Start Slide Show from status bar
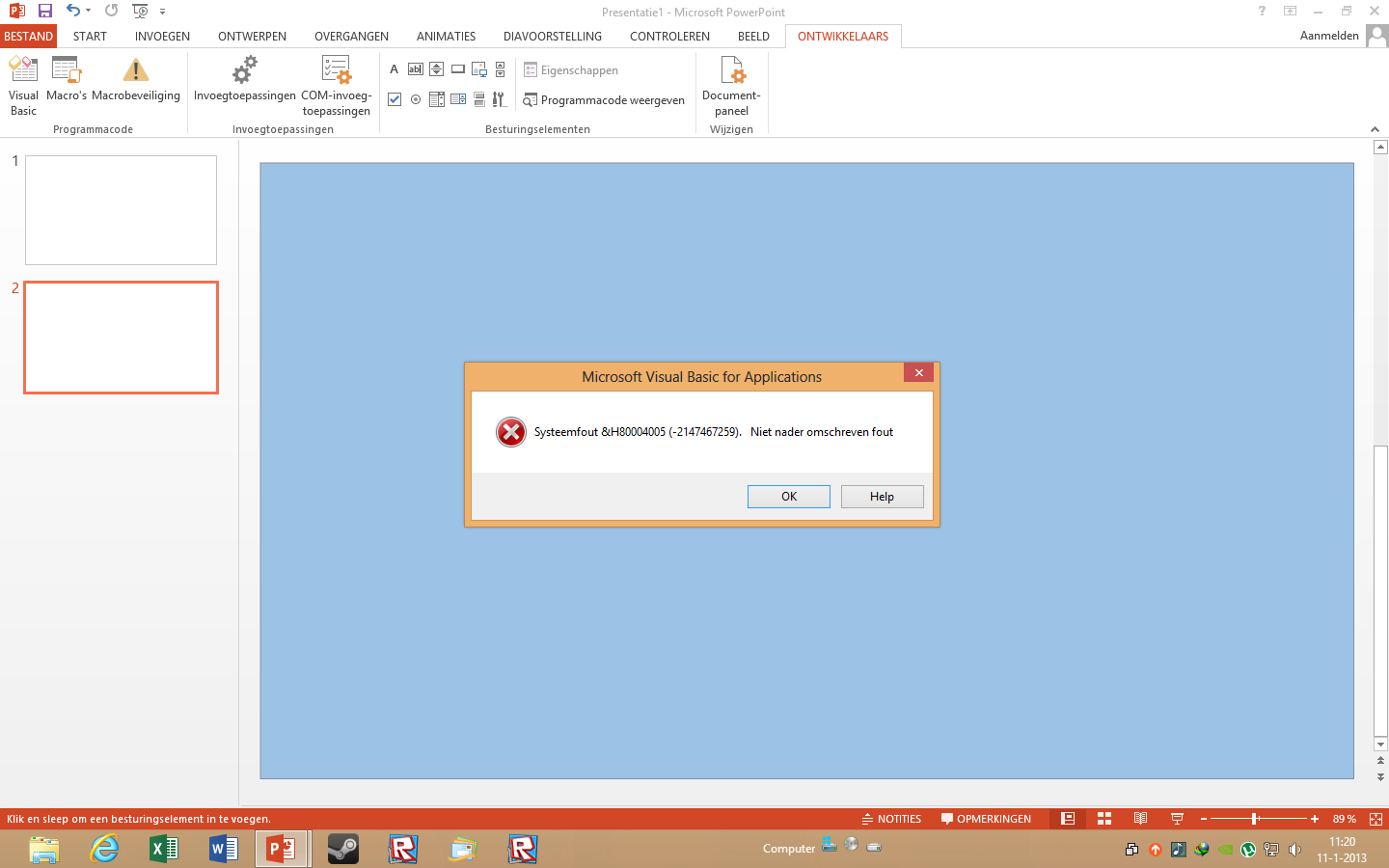The height and width of the screenshot is (868, 1389). [x=1177, y=819]
